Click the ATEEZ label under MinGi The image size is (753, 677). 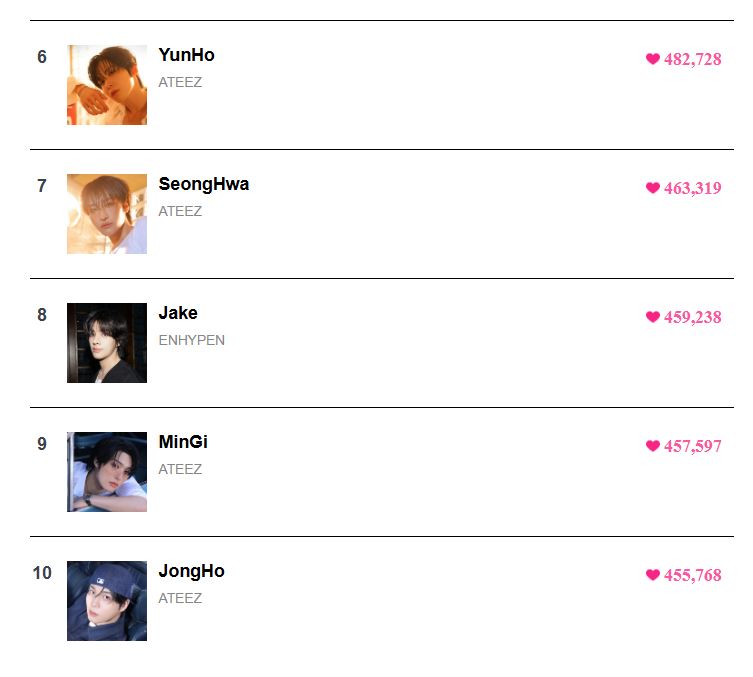pos(180,469)
